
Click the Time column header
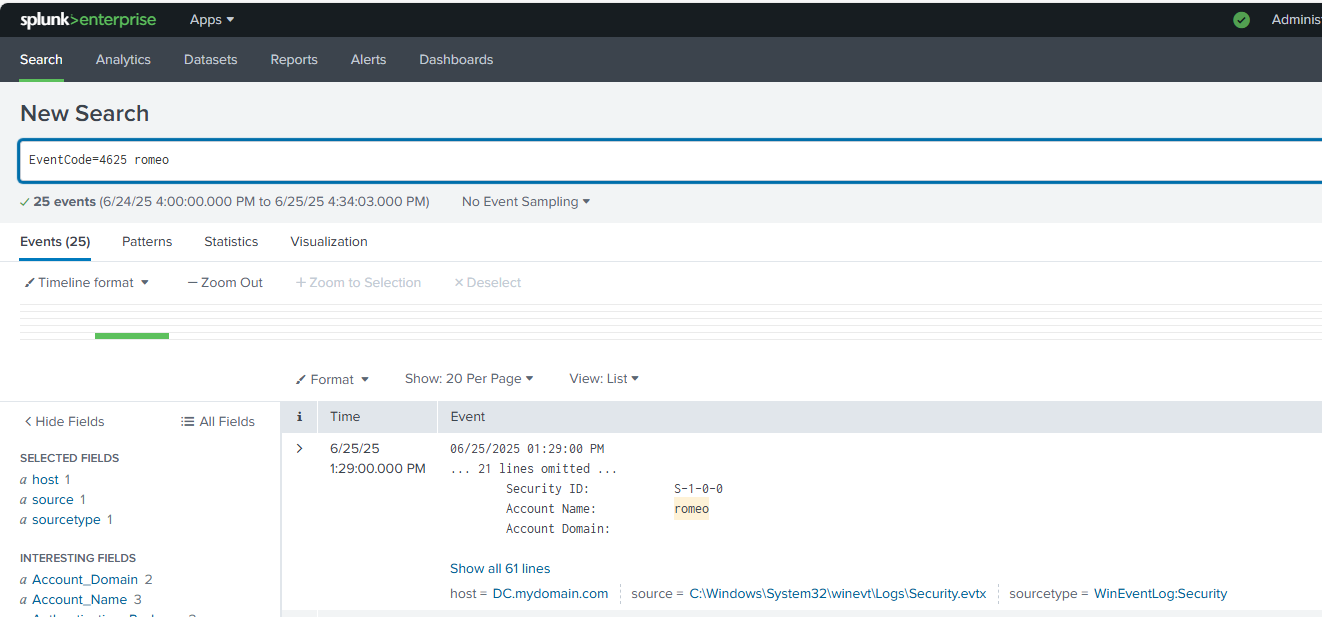click(x=345, y=417)
